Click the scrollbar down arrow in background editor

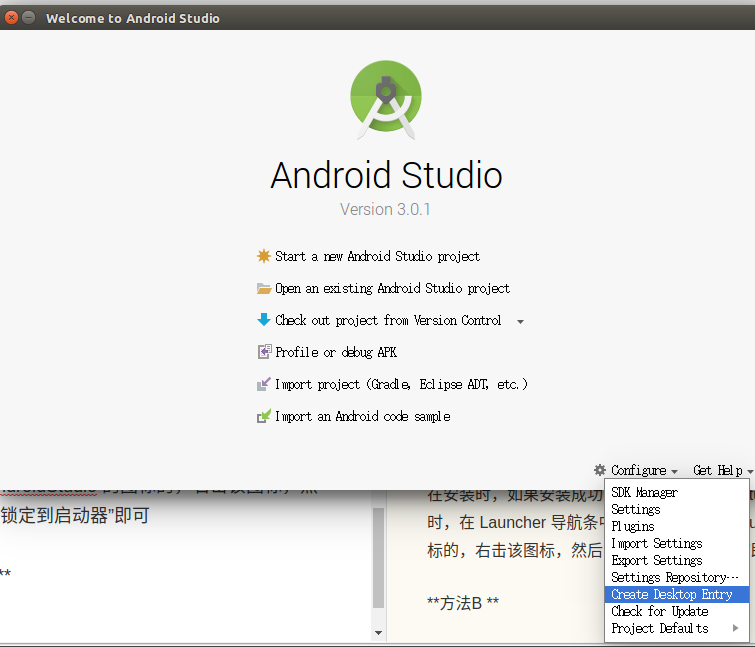pos(378,633)
